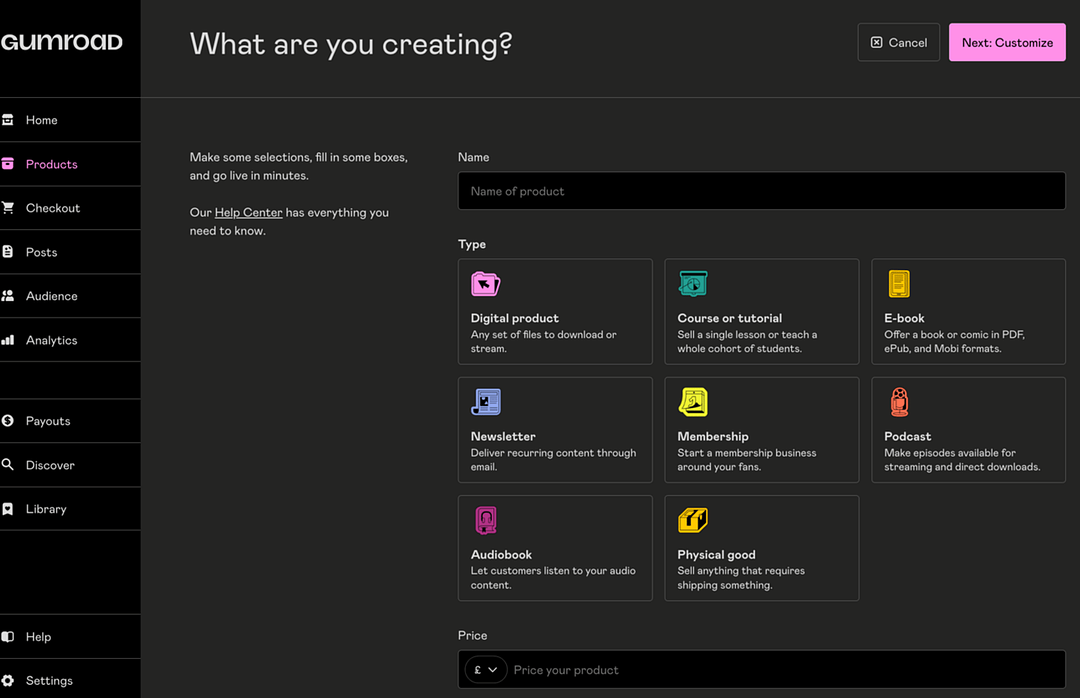
Task: Open the Discover sidebar item
Action: click(50, 465)
